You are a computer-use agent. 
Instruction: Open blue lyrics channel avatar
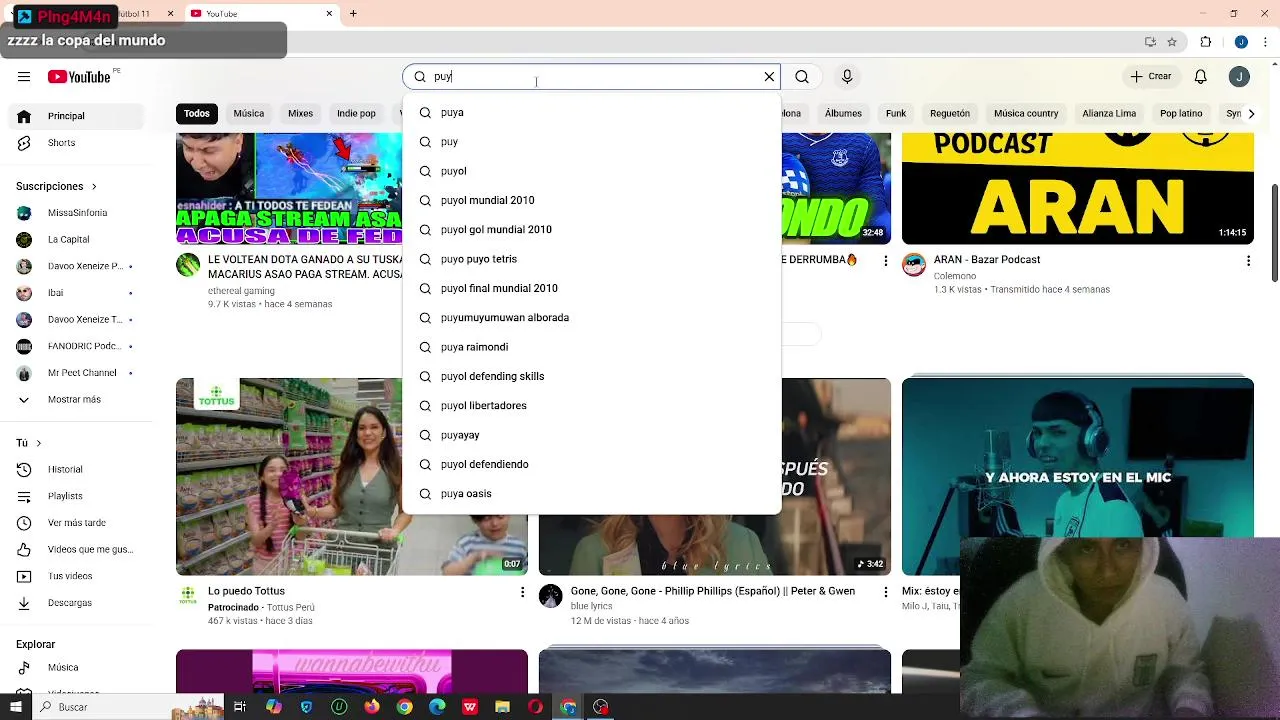click(x=551, y=597)
